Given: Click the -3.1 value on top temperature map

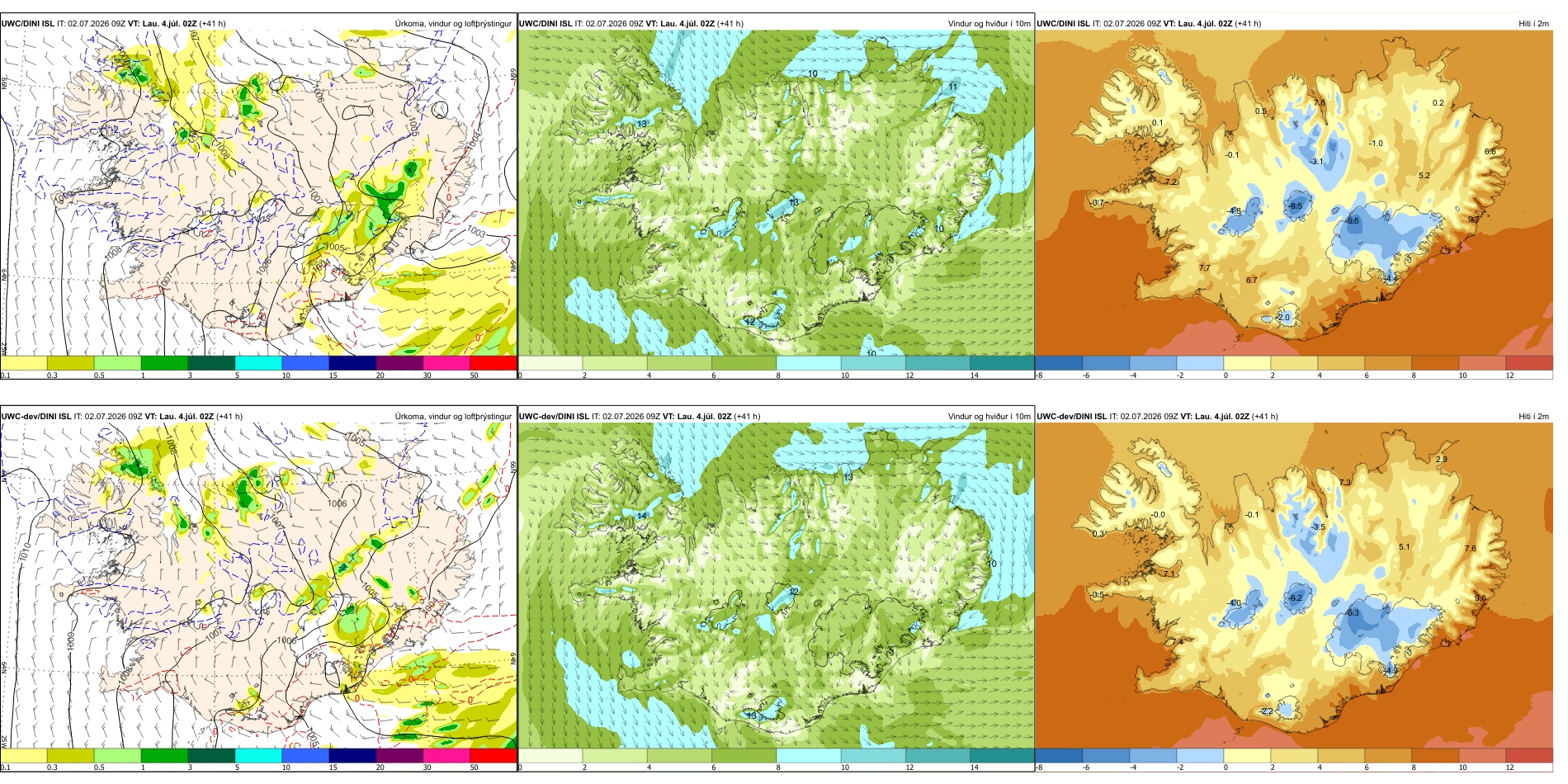Looking at the screenshot, I should tap(1316, 162).
